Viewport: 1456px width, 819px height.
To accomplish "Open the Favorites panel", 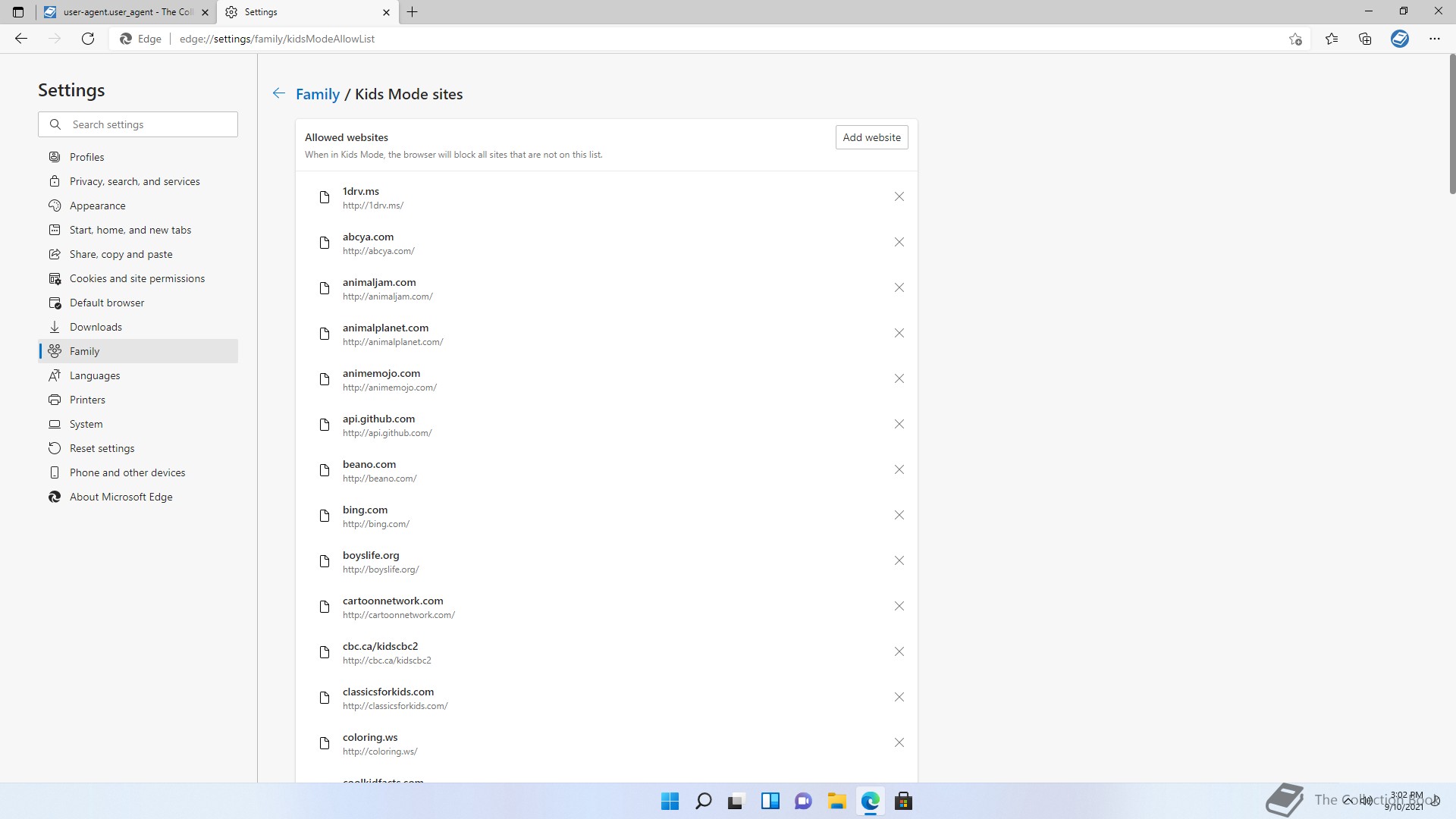I will (1332, 39).
